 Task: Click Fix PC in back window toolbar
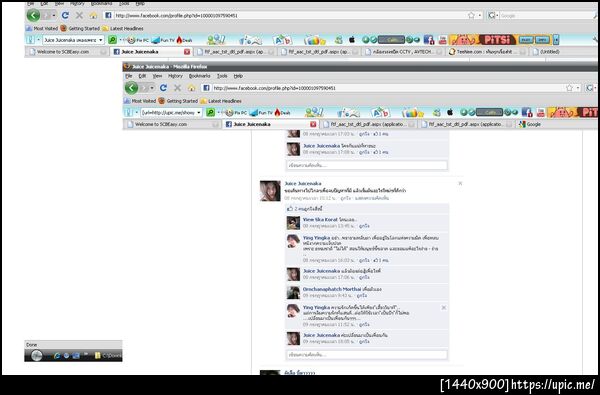coord(138,40)
